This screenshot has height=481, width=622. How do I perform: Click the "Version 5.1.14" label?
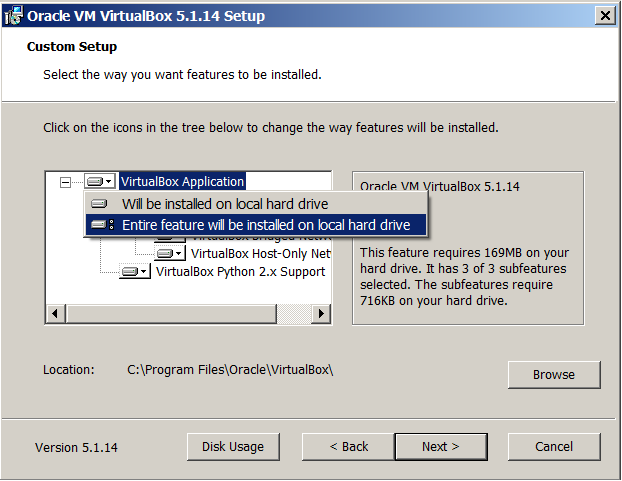tap(76, 447)
